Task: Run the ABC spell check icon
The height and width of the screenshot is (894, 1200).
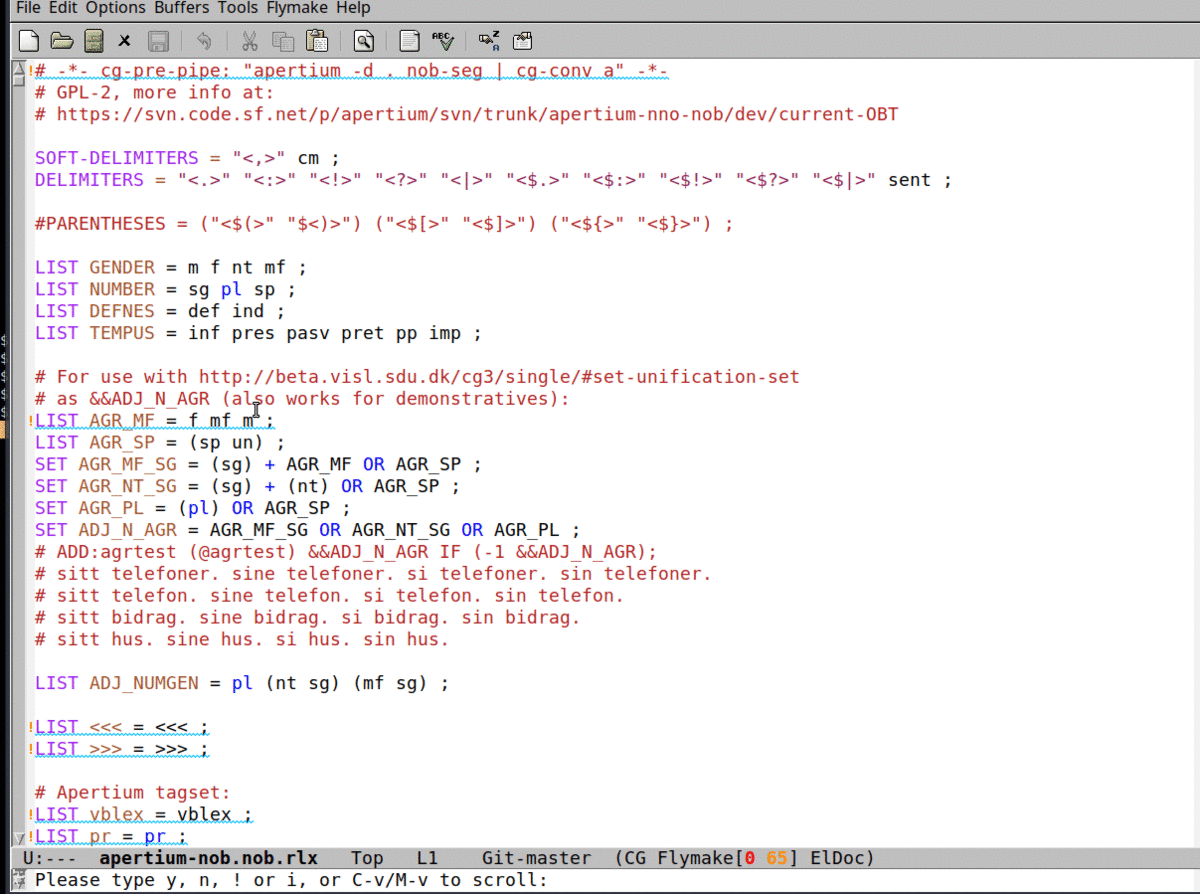Action: pos(442,41)
